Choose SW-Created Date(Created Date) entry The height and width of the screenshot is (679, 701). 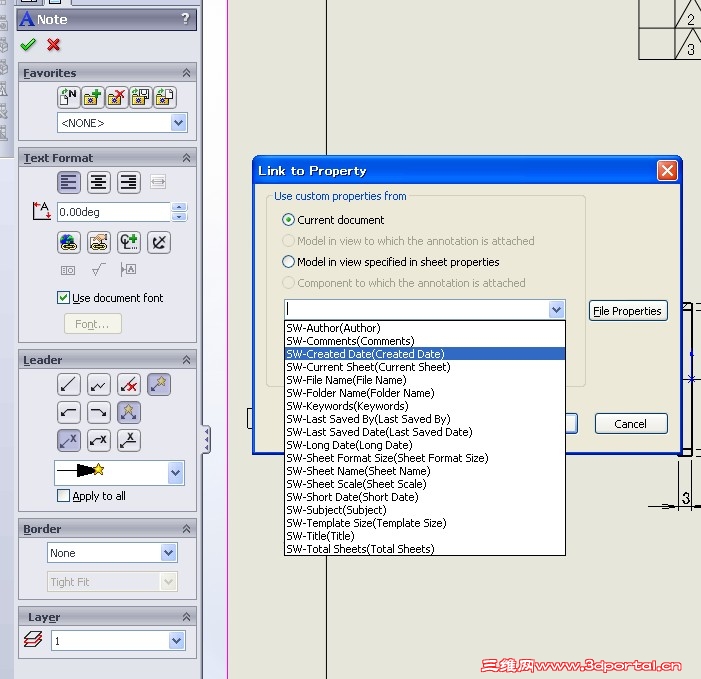[425, 354]
